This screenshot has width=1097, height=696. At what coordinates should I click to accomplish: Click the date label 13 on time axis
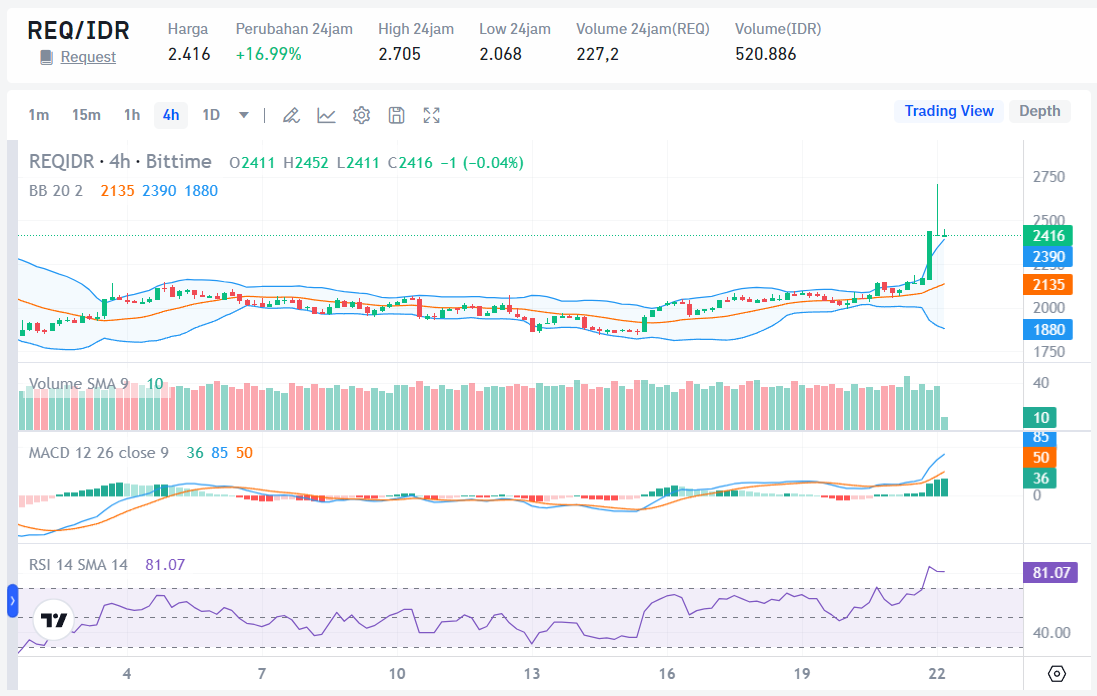[x=532, y=674]
